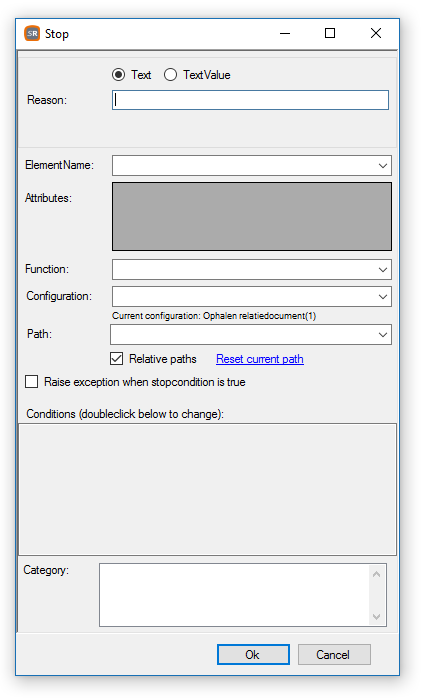
Task: Minimize the Stop dialog window
Action: [x=285, y=33]
